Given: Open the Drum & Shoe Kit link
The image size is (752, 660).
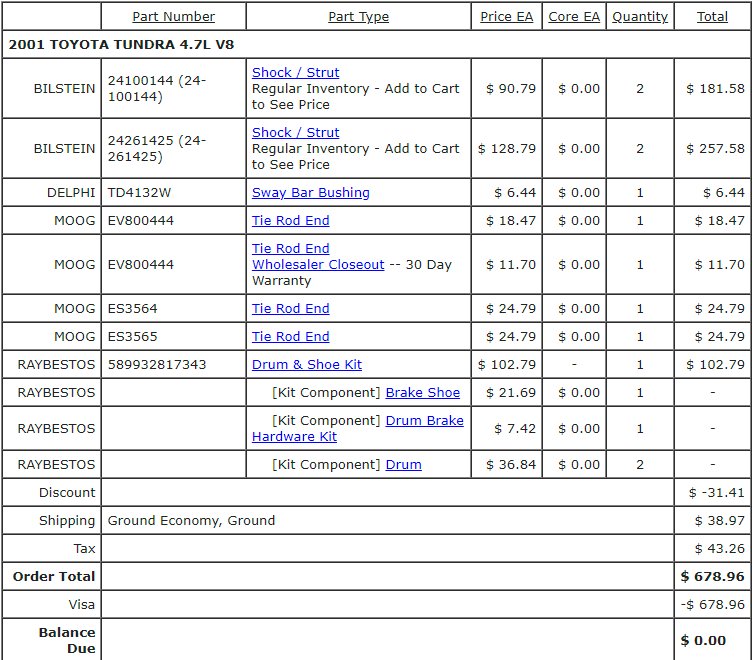Looking at the screenshot, I should tap(307, 365).
